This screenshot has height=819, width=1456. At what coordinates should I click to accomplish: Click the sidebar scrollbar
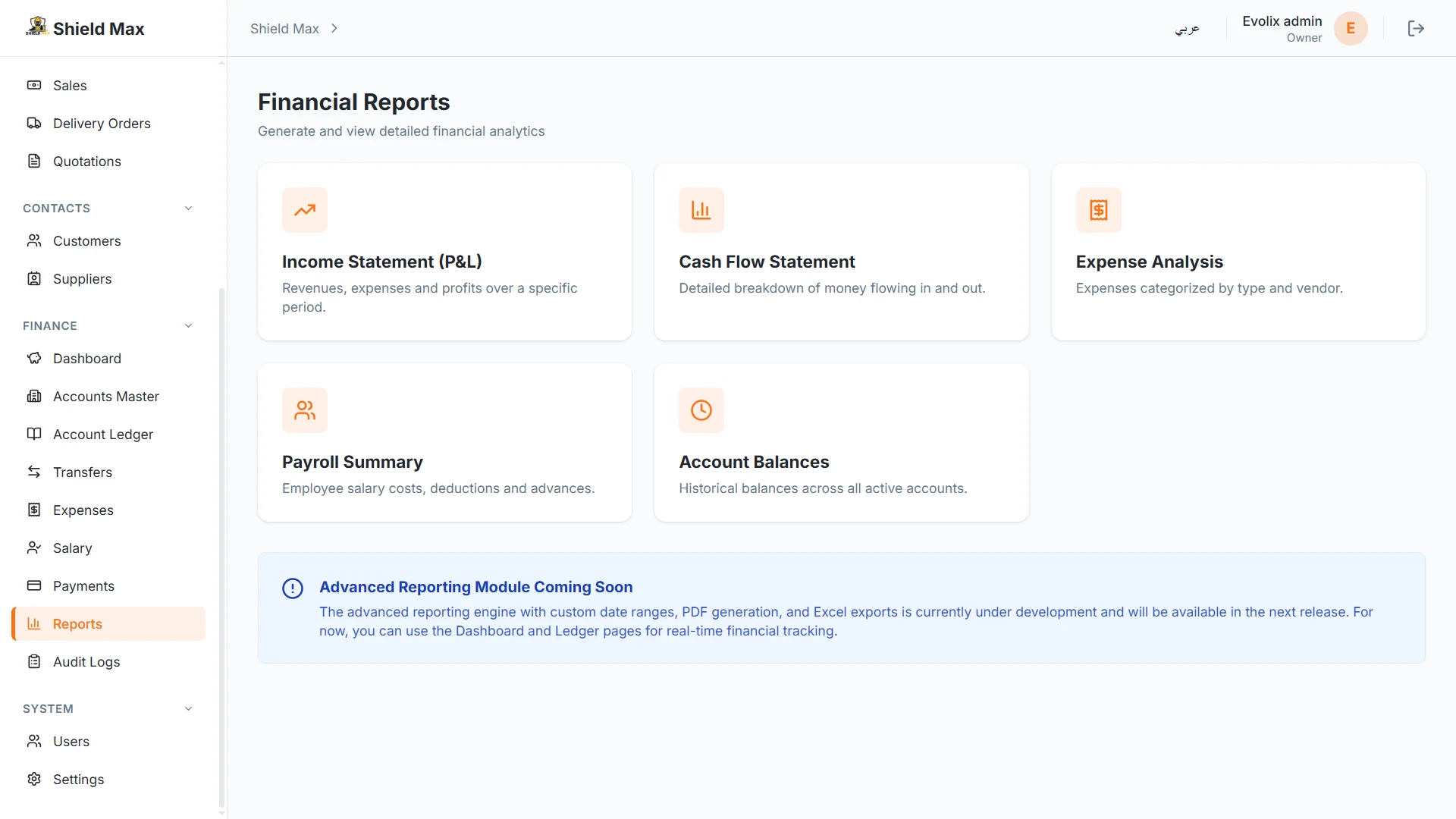coord(221,546)
